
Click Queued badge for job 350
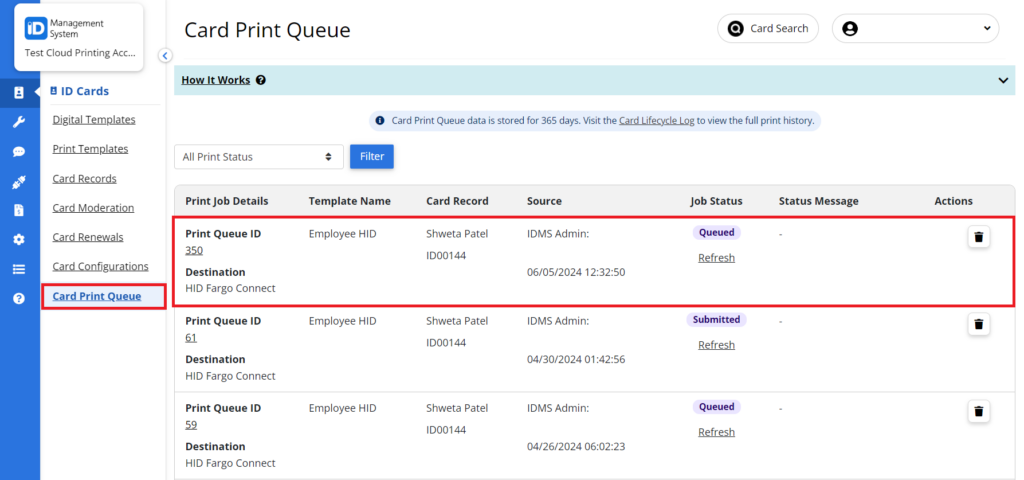716,232
